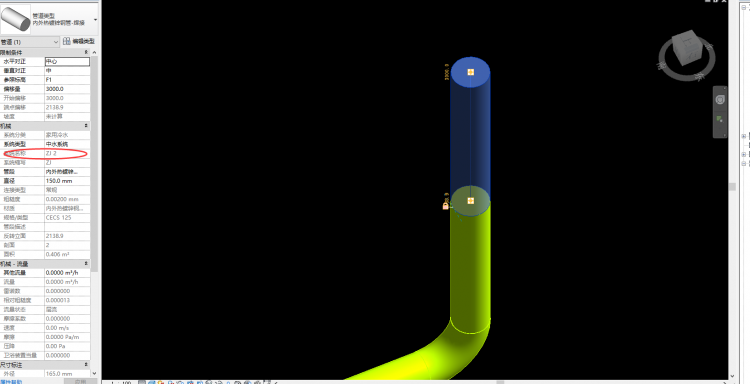Click the 系统类型 value 中水系统

click(x=67, y=144)
